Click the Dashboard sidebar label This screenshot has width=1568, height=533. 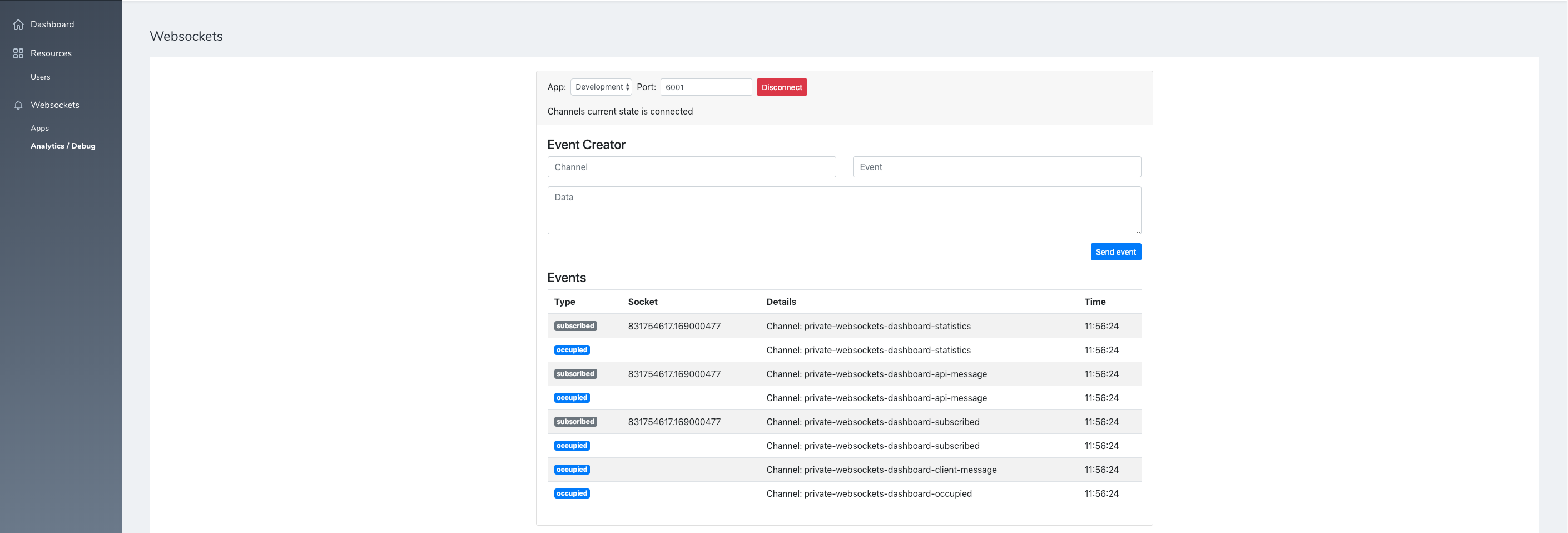[x=52, y=24]
